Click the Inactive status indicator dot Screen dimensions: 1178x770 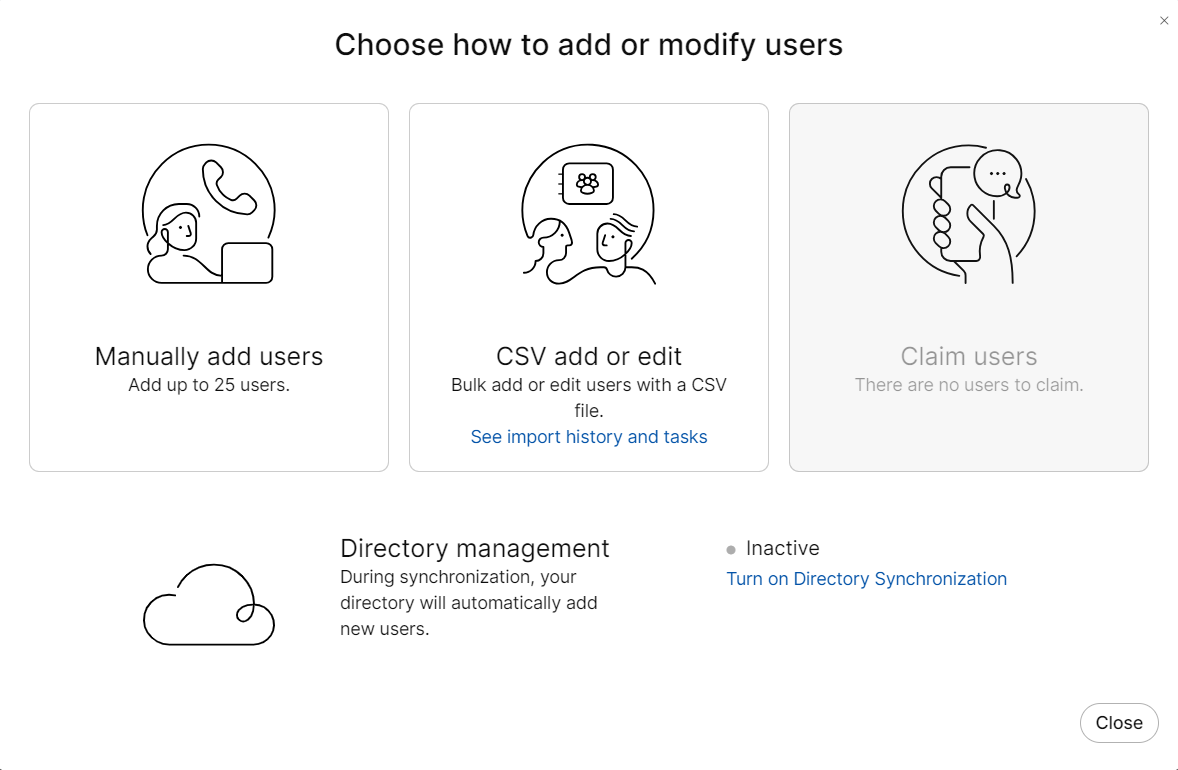coord(731,550)
